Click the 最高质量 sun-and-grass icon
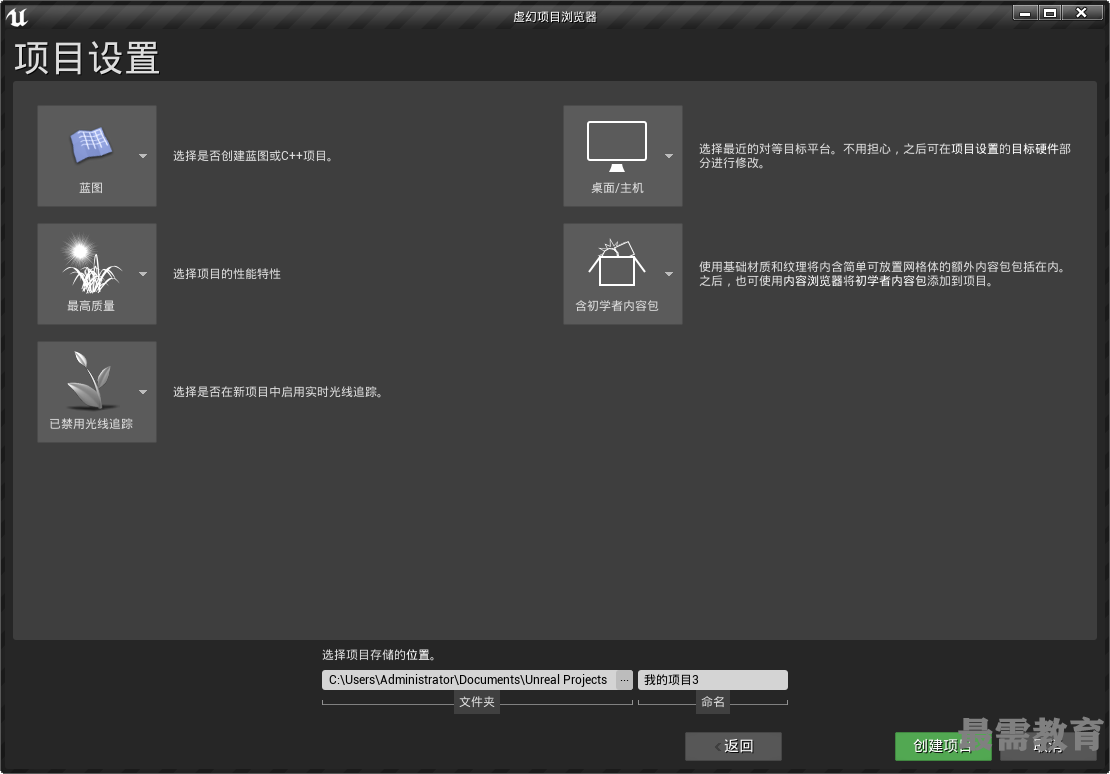The height and width of the screenshot is (774, 1110). coord(91,264)
